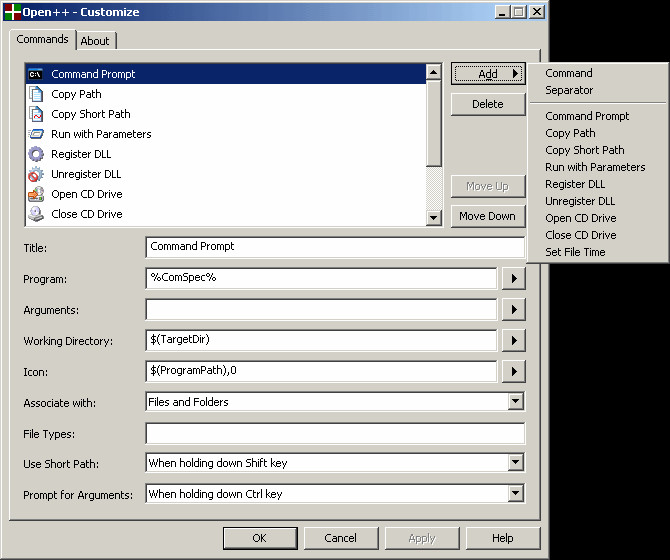Click the Copy Short Path icon

point(36,114)
